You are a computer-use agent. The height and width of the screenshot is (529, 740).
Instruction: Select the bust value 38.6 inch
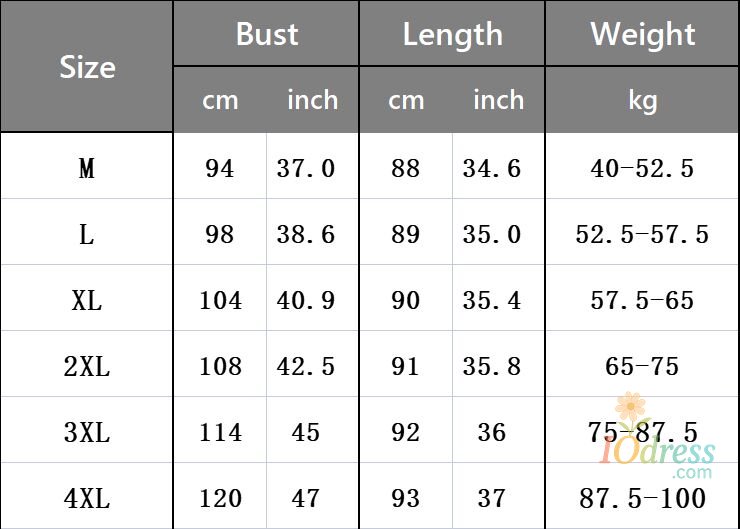(x=306, y=235)
